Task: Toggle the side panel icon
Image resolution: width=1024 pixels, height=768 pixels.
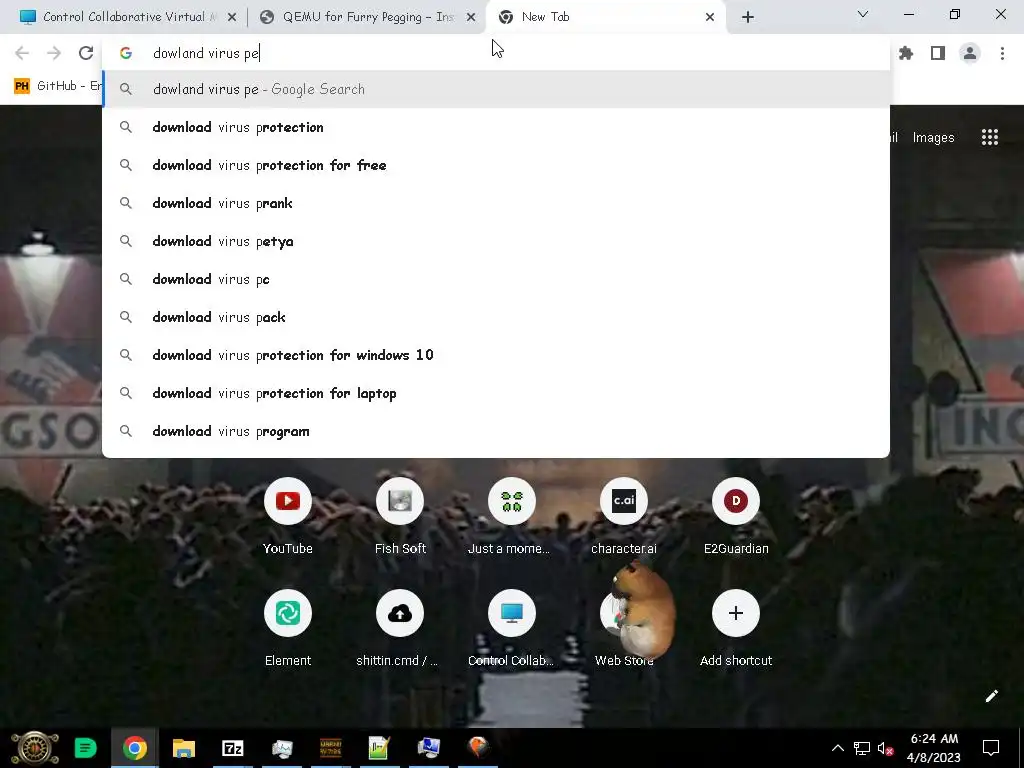Action: click(938, 53)
